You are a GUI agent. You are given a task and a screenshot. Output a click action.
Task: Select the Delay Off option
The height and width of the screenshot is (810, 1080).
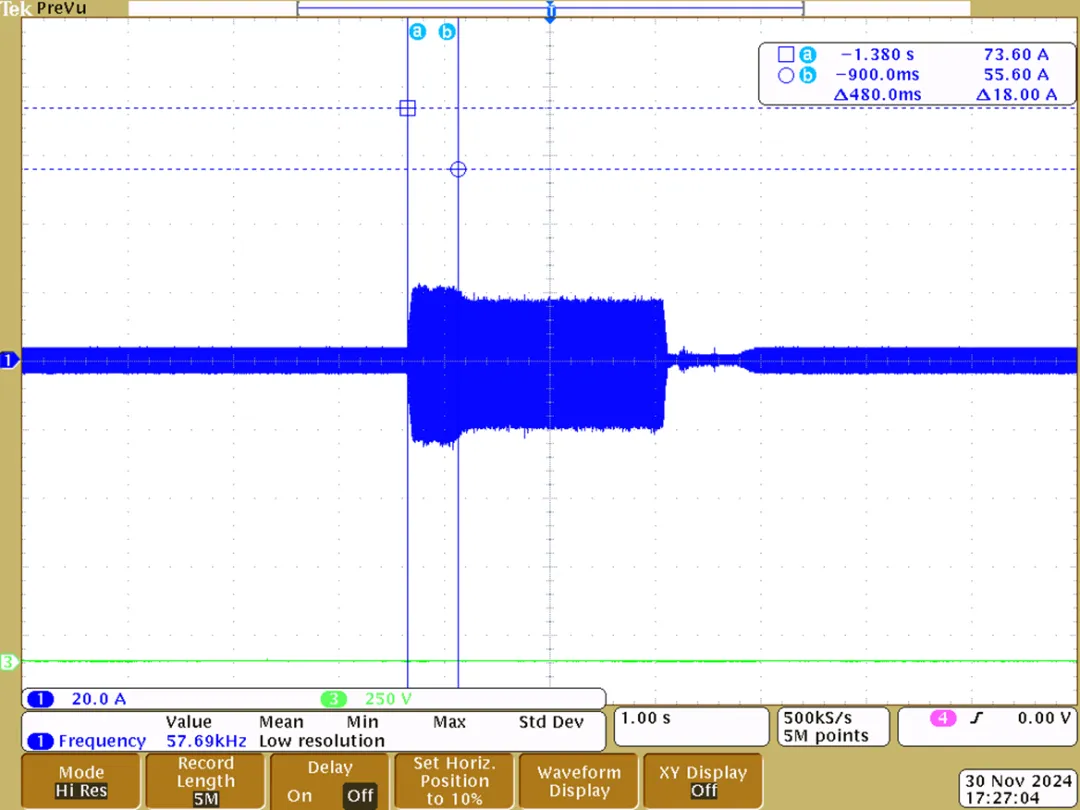(x=359, y=795)
